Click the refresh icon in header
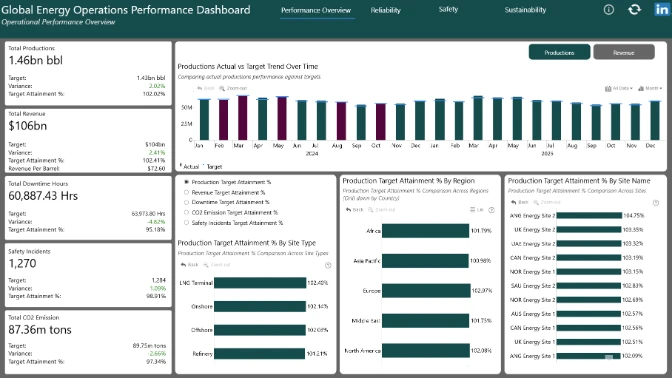Screen dimensions: 672x378 [x=635, y=9]
